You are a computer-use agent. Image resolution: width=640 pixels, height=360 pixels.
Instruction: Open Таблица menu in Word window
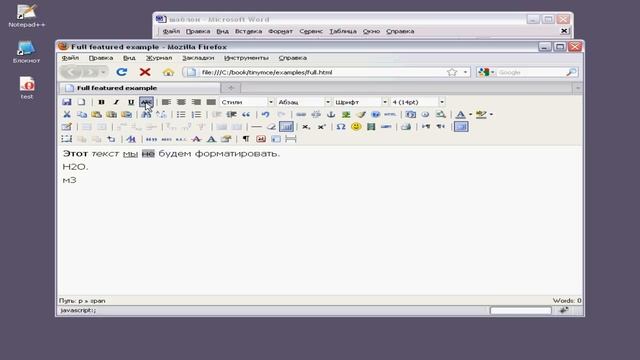[x=343, y=31]
